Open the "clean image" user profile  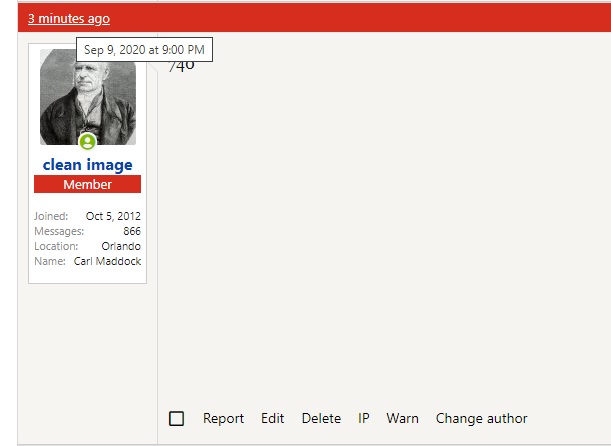pyautogui.click(x=88, y=165)
